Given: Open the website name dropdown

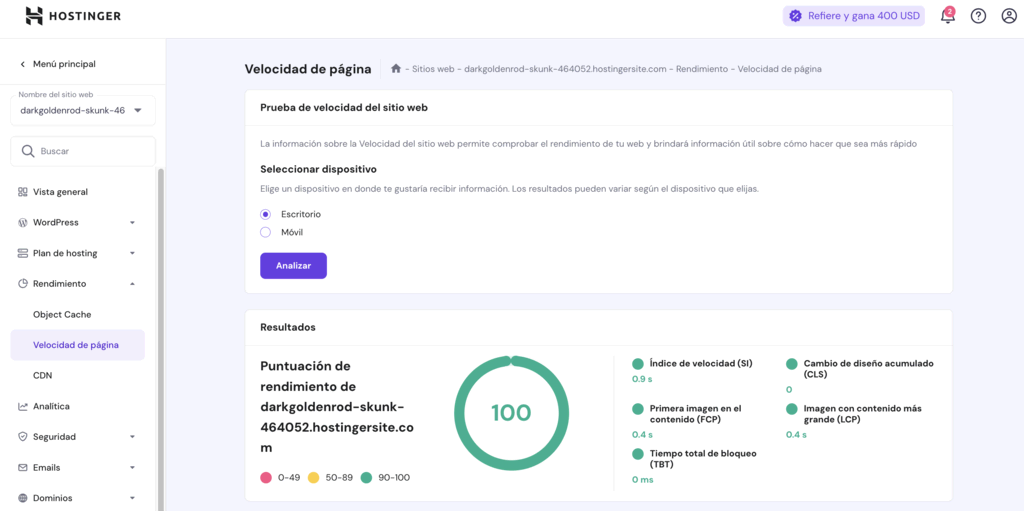Looking at the screenshot, I should [83, 110].
